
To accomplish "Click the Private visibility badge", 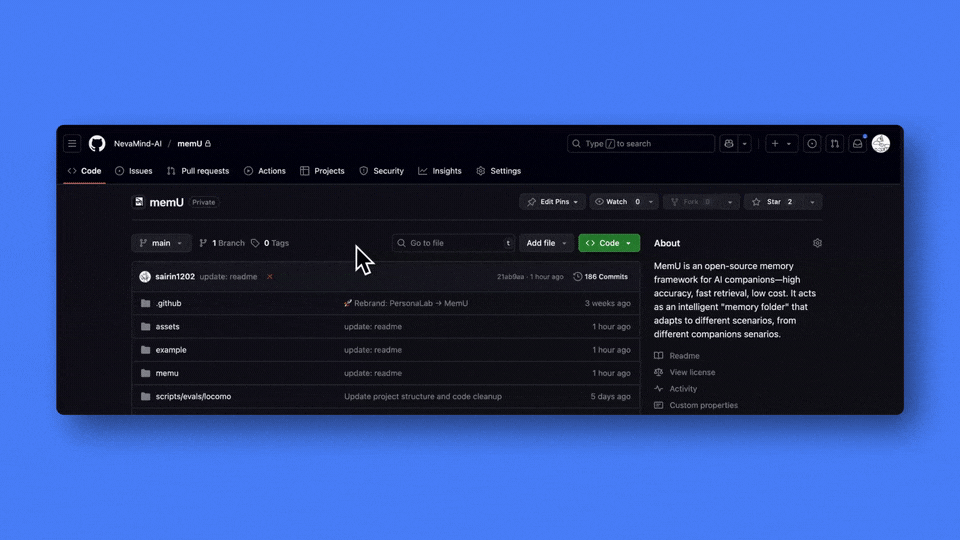I will coord(204,202).
